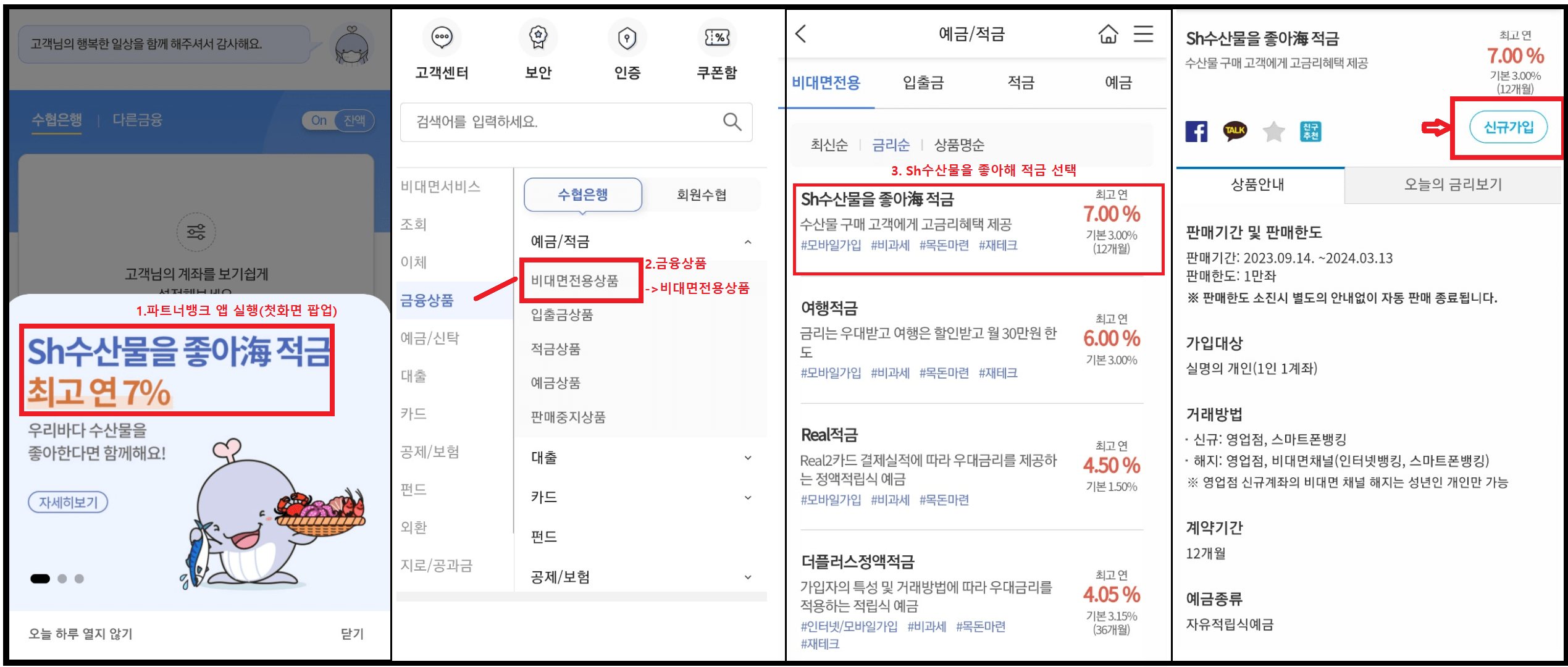Click the 신규가입 signup button
1568x667 pixels.
[1507, 128]
